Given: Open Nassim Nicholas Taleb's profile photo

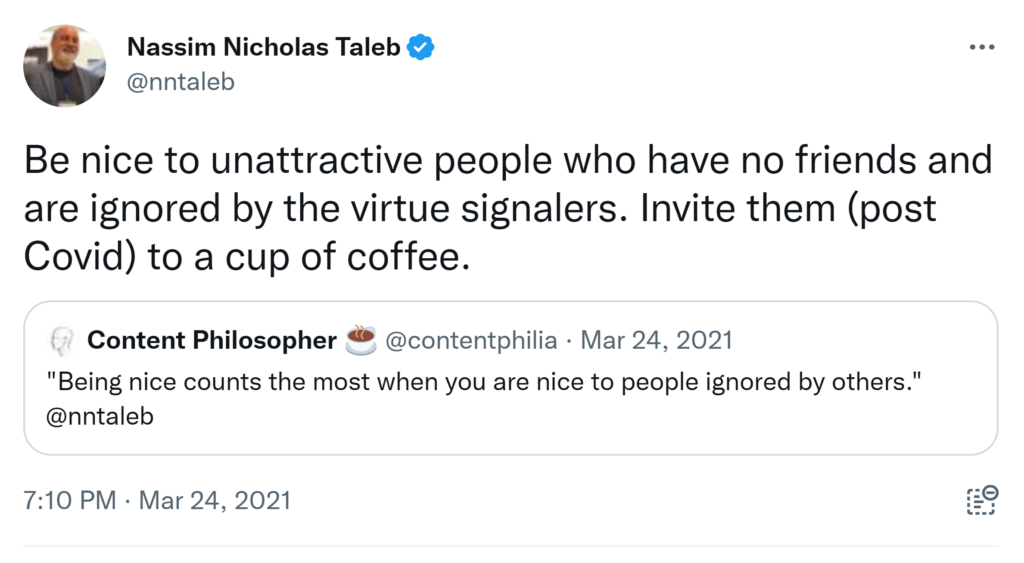Looking at the screenshot, I should click(x=64, y=66).
